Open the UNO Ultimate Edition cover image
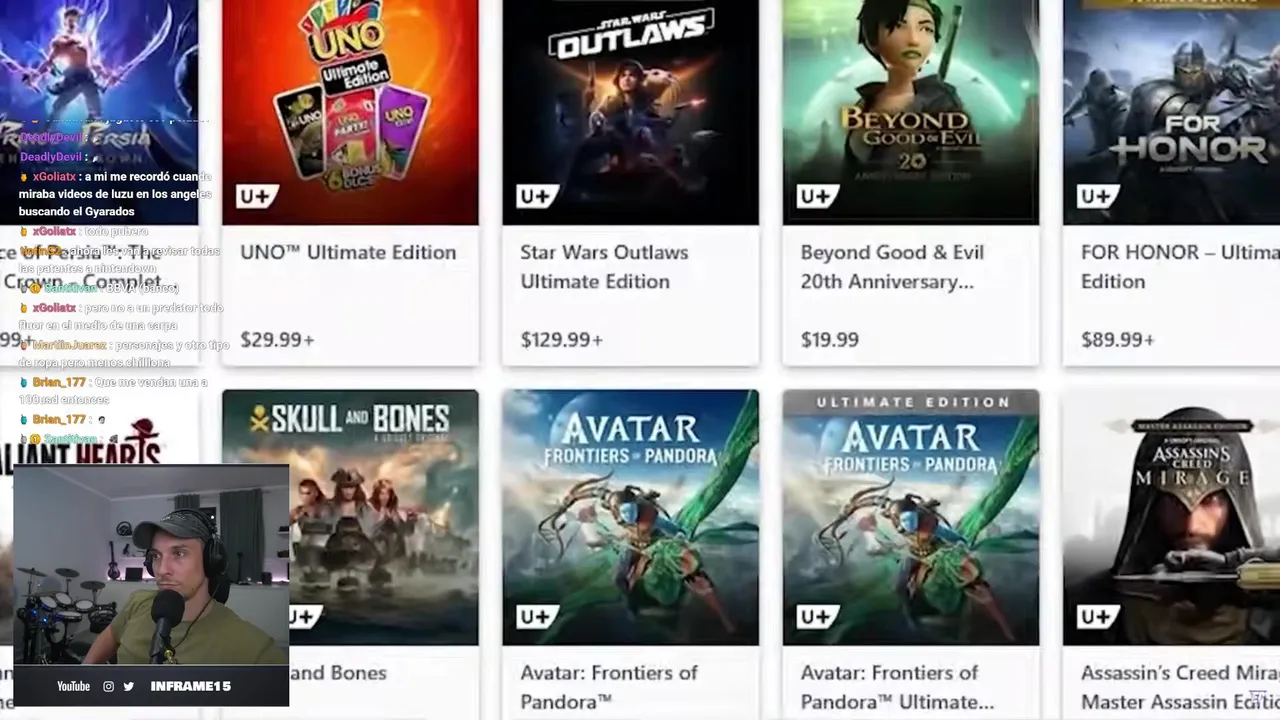 point(350,112)
